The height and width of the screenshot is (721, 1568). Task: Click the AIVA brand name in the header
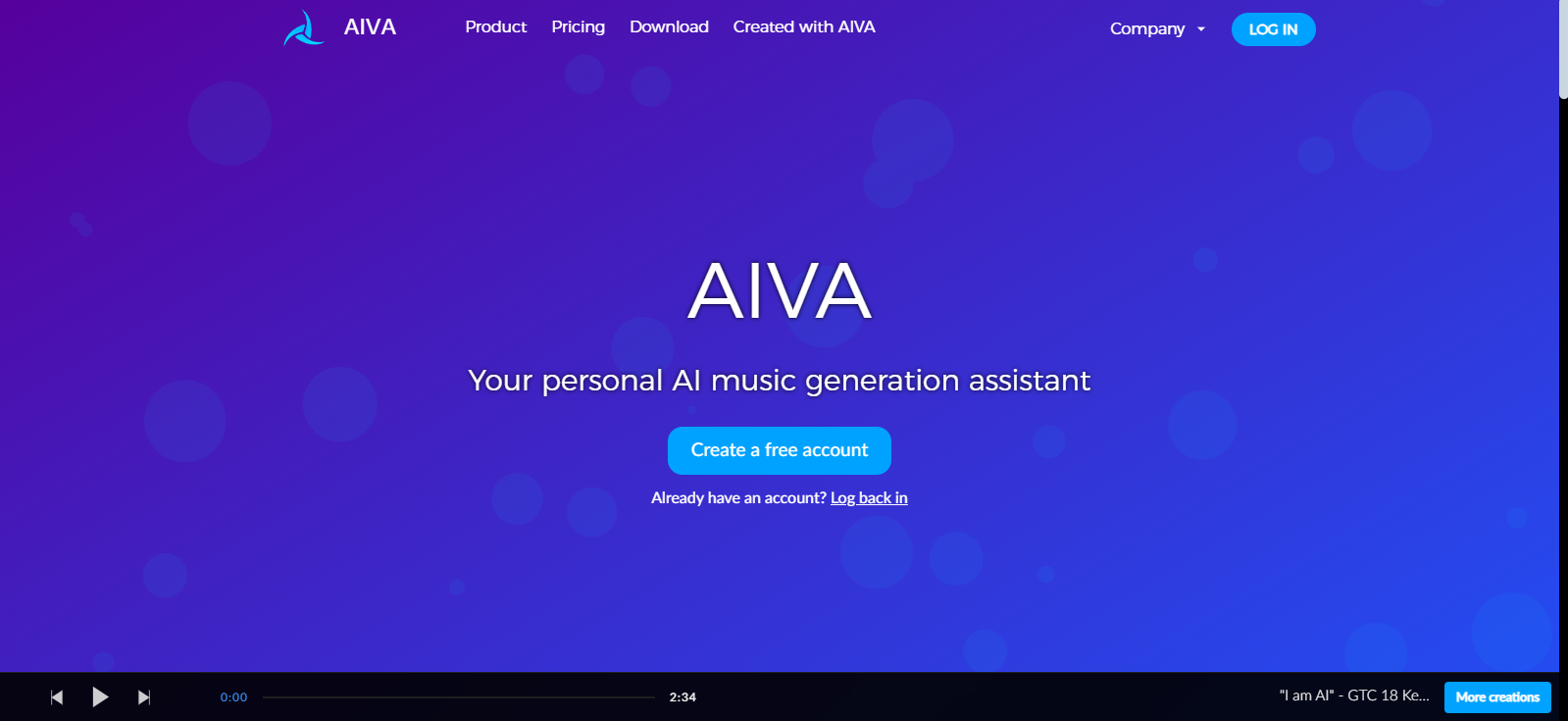coord(370,27)
